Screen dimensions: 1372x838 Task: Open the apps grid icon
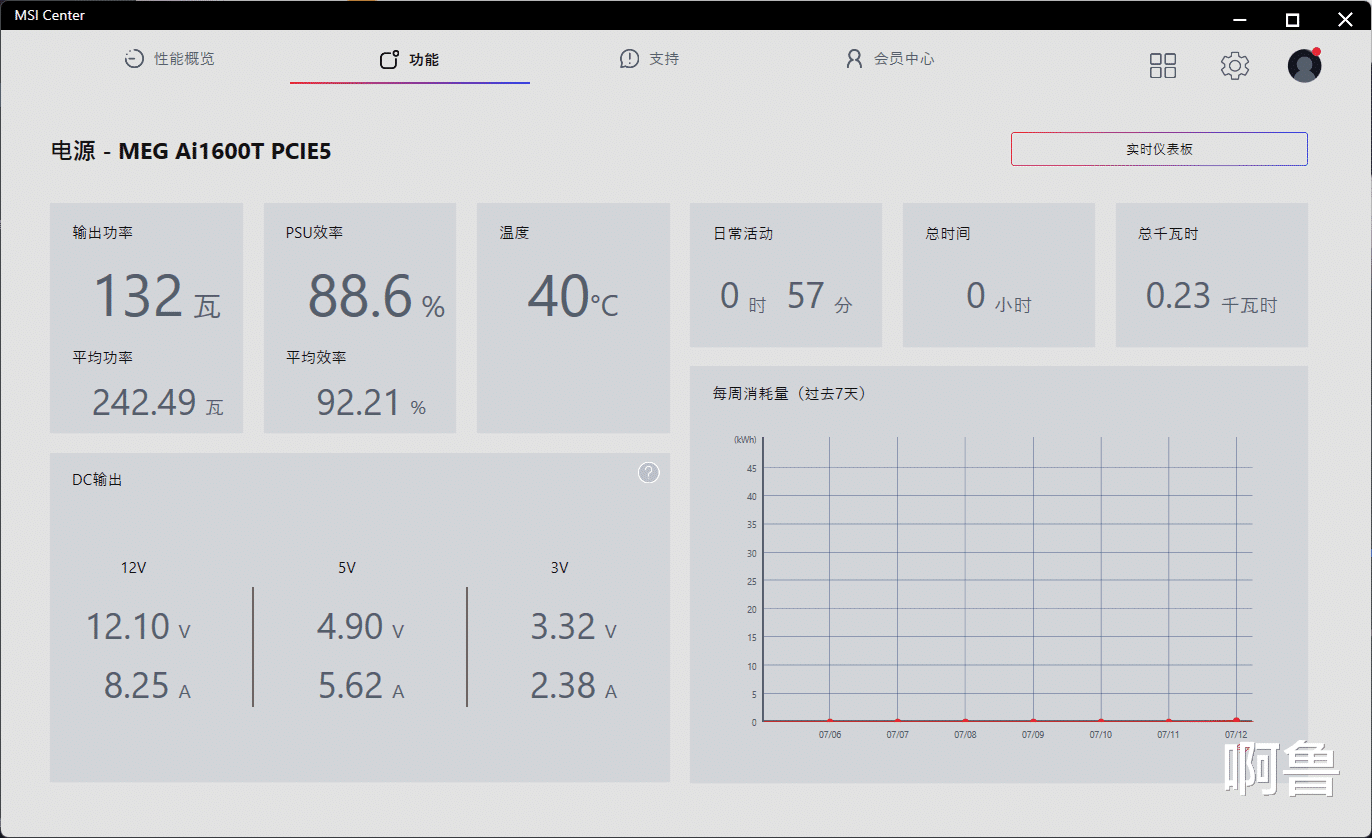click(x=1163, y=66)
